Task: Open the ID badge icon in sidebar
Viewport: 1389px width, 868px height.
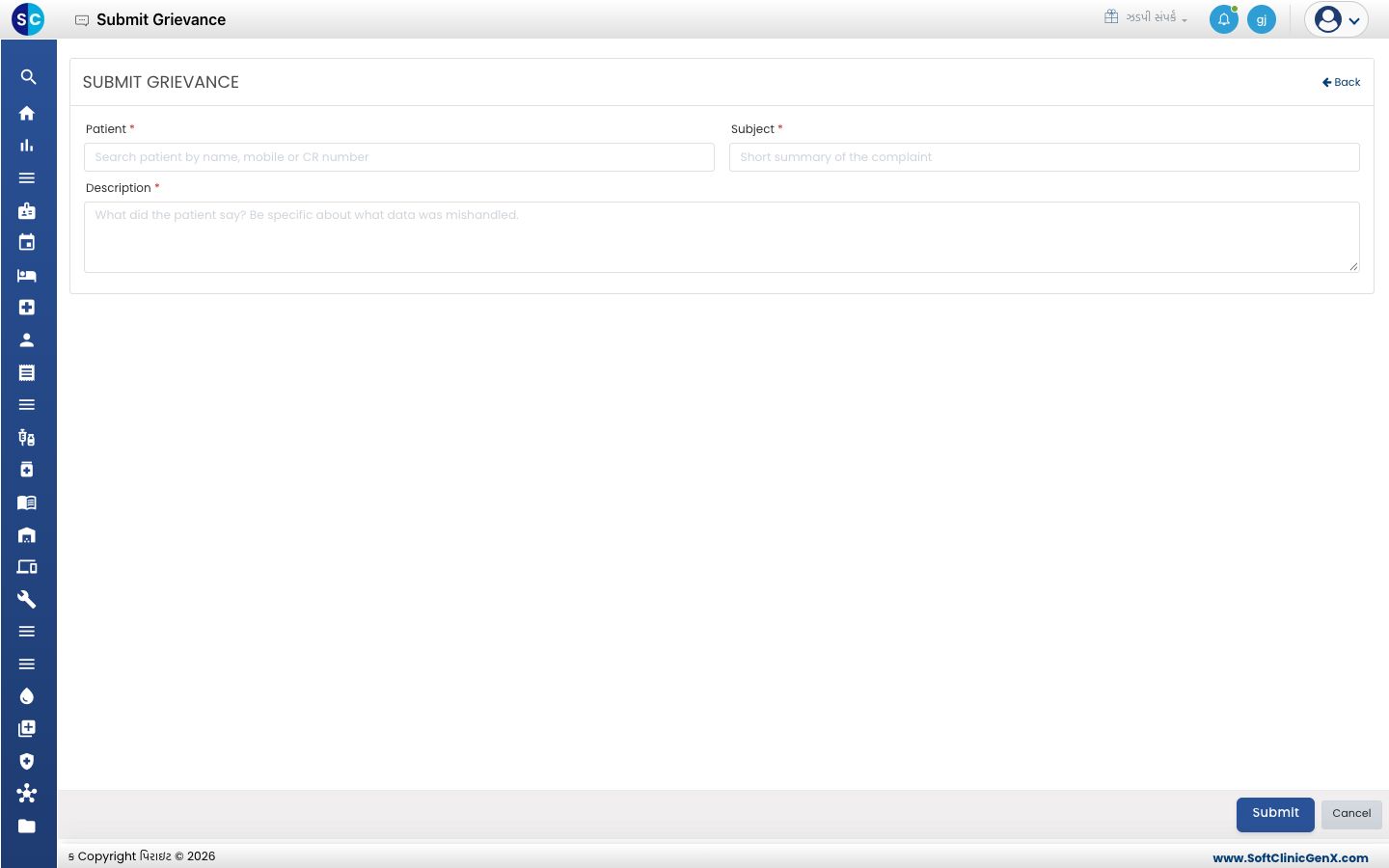Action: click(27, 210)
